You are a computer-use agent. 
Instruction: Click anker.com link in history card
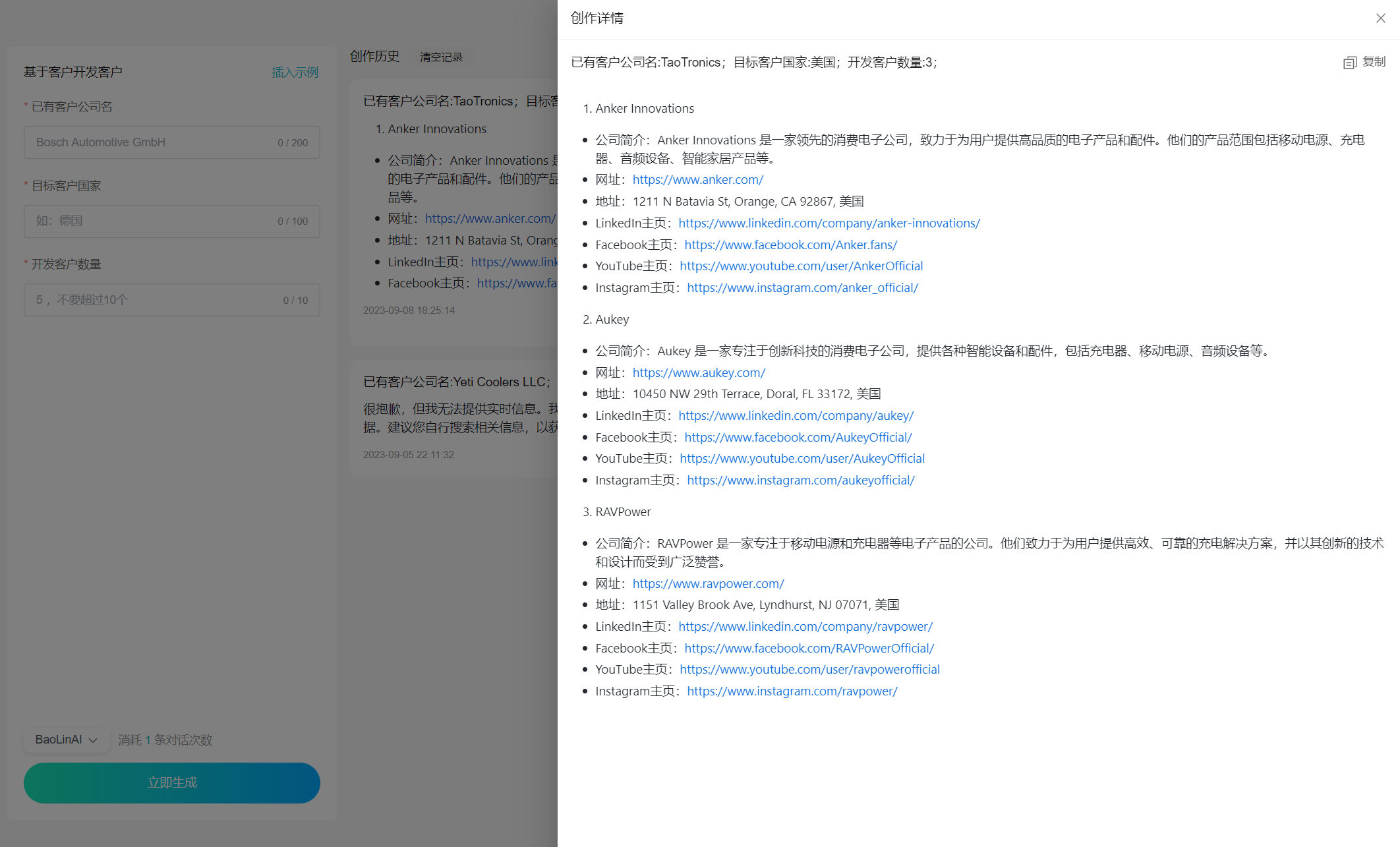490,219
